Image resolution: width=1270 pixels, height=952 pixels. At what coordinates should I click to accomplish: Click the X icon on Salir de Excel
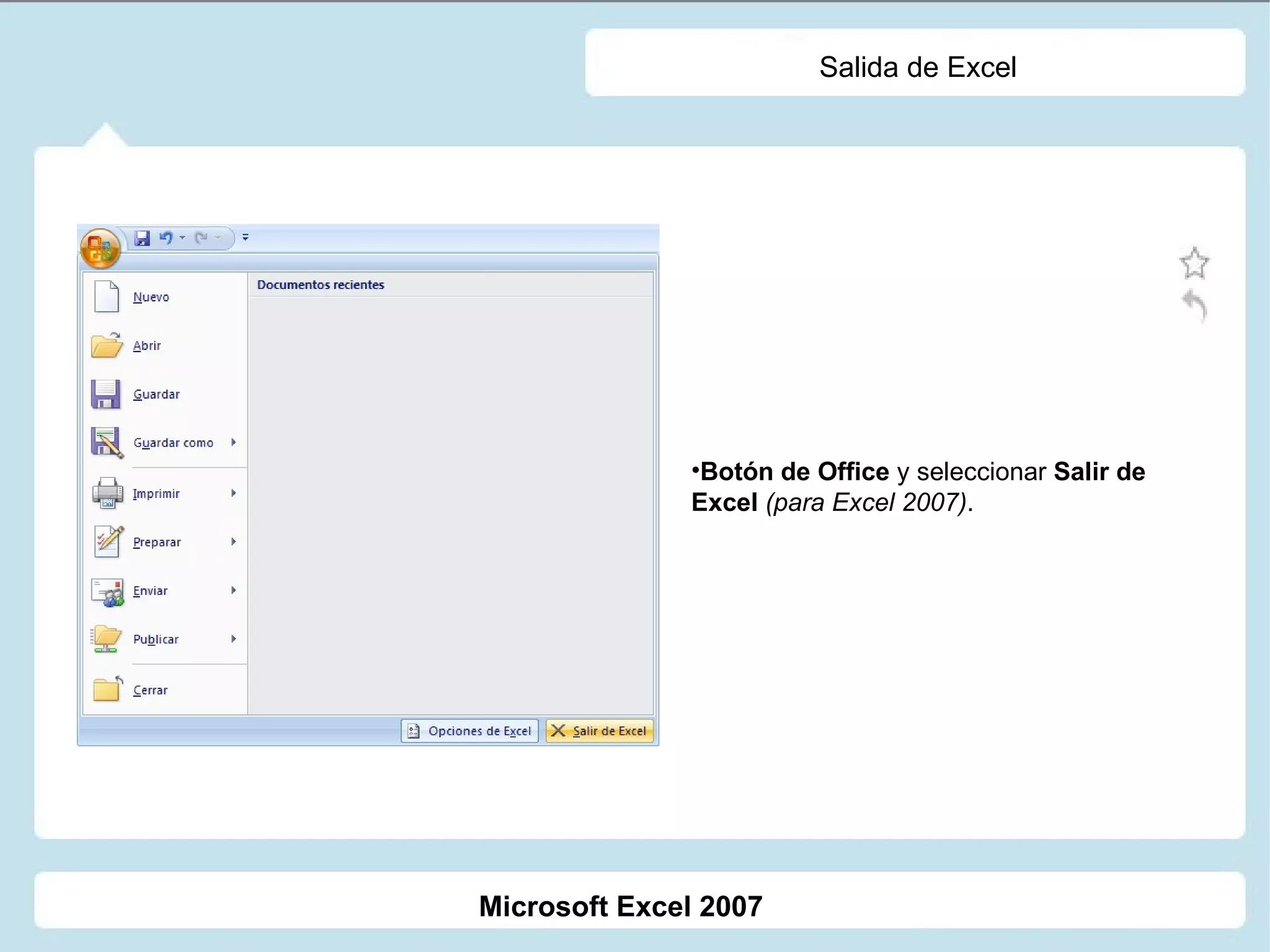coord(558,731)
